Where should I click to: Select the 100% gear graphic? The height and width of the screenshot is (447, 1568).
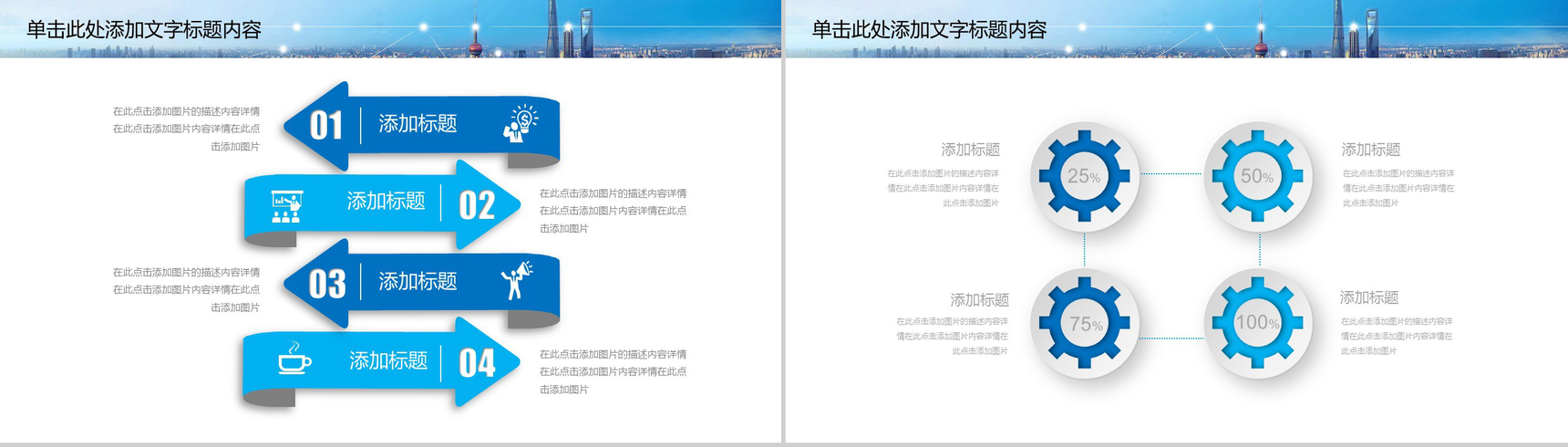(x=1257, y=322)
